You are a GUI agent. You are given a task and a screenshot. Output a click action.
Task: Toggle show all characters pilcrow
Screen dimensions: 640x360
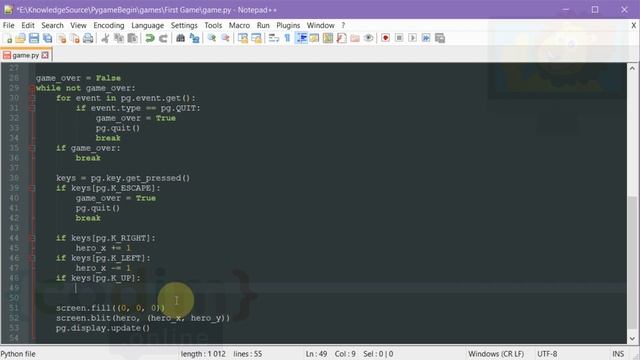coord(287,38)
